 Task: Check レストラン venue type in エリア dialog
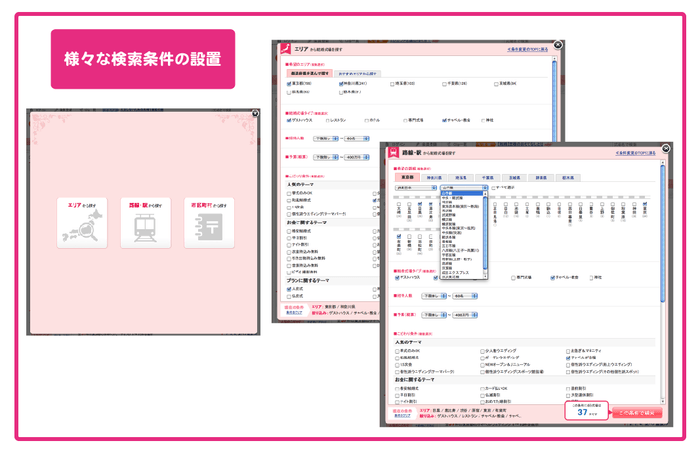(327, 121)
